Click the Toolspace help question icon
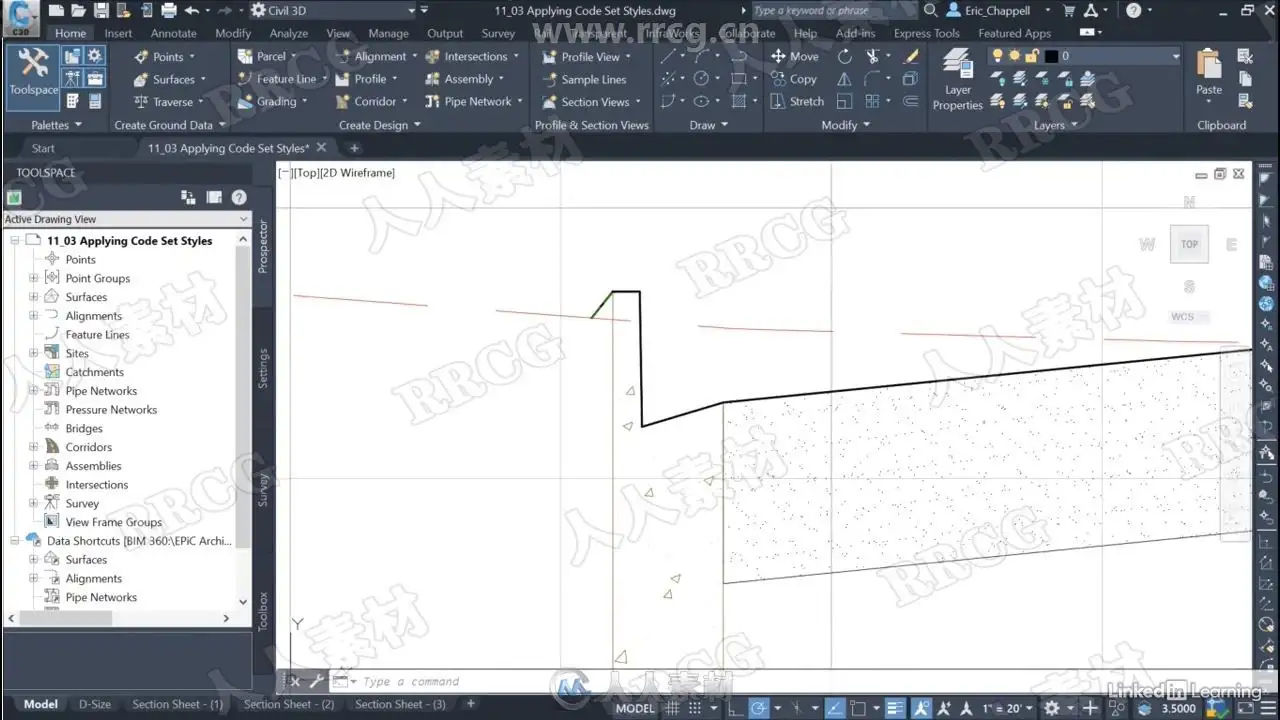1280x720 pixels. [239, 198]
